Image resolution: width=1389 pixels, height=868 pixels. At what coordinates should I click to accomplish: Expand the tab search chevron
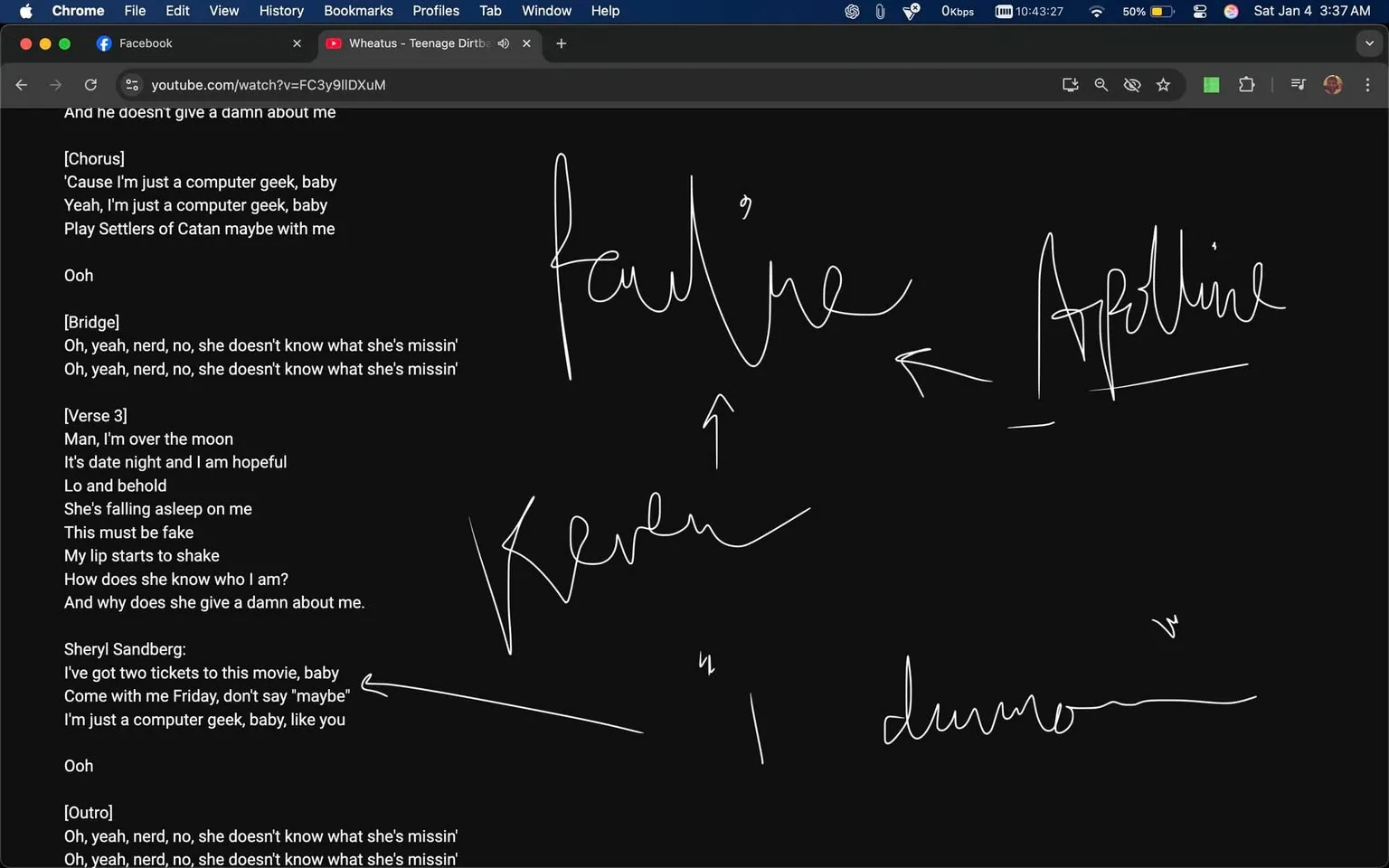[x=1371, y=42]
